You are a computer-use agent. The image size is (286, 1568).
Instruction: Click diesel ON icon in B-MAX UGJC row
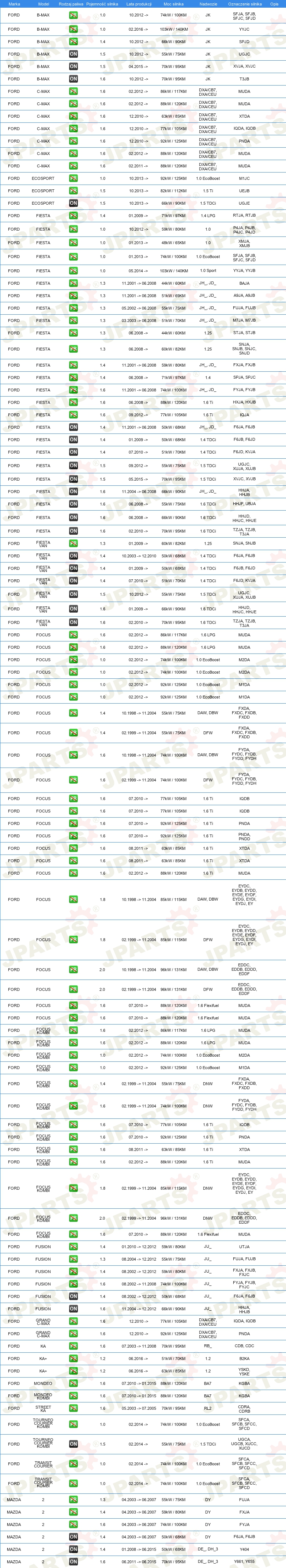coord(73,54)
